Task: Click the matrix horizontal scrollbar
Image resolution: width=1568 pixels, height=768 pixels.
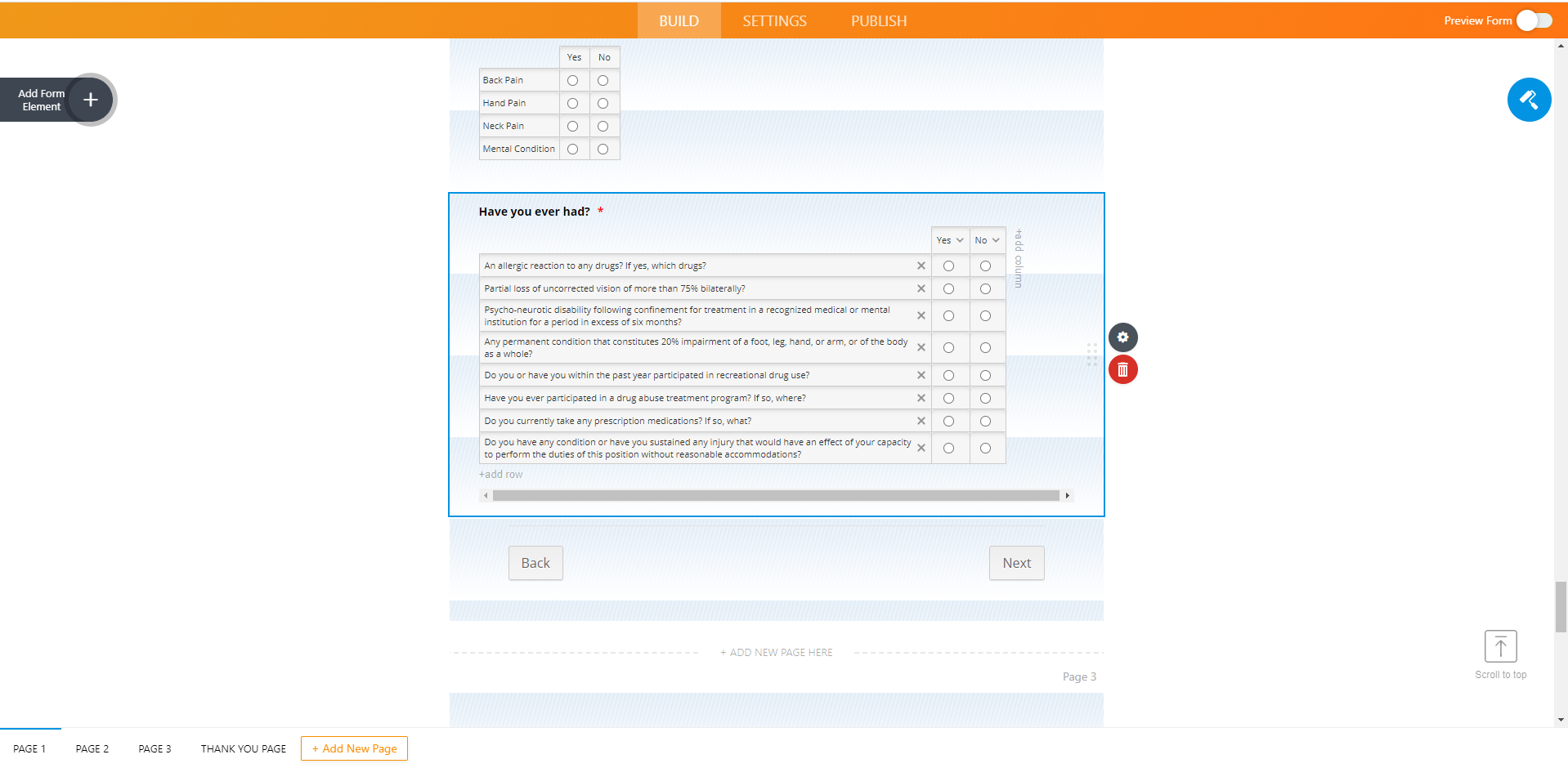Action: click(775, 495)
